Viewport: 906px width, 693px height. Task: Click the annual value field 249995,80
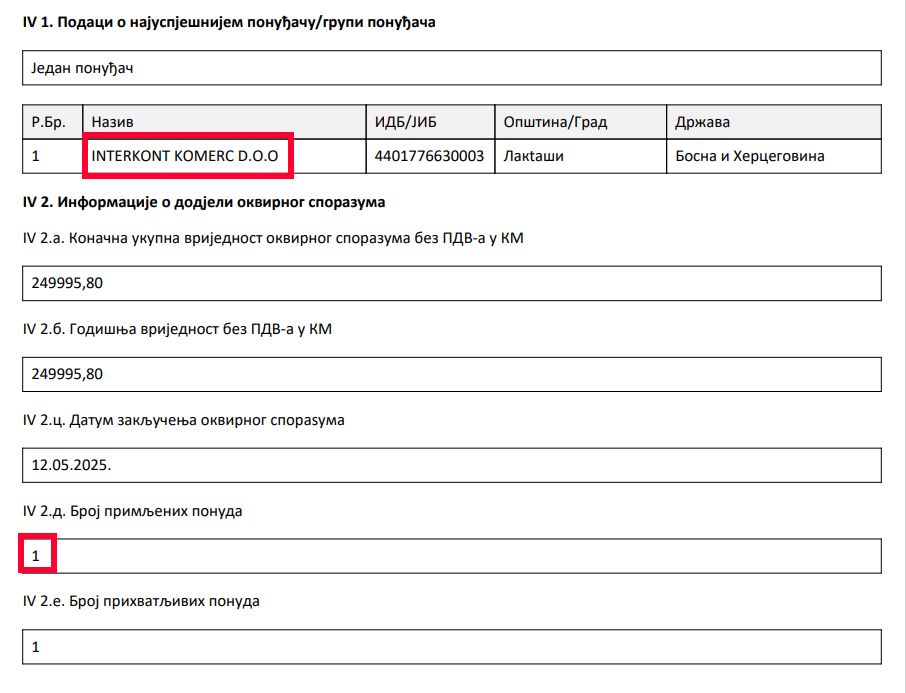coord(452,374)
